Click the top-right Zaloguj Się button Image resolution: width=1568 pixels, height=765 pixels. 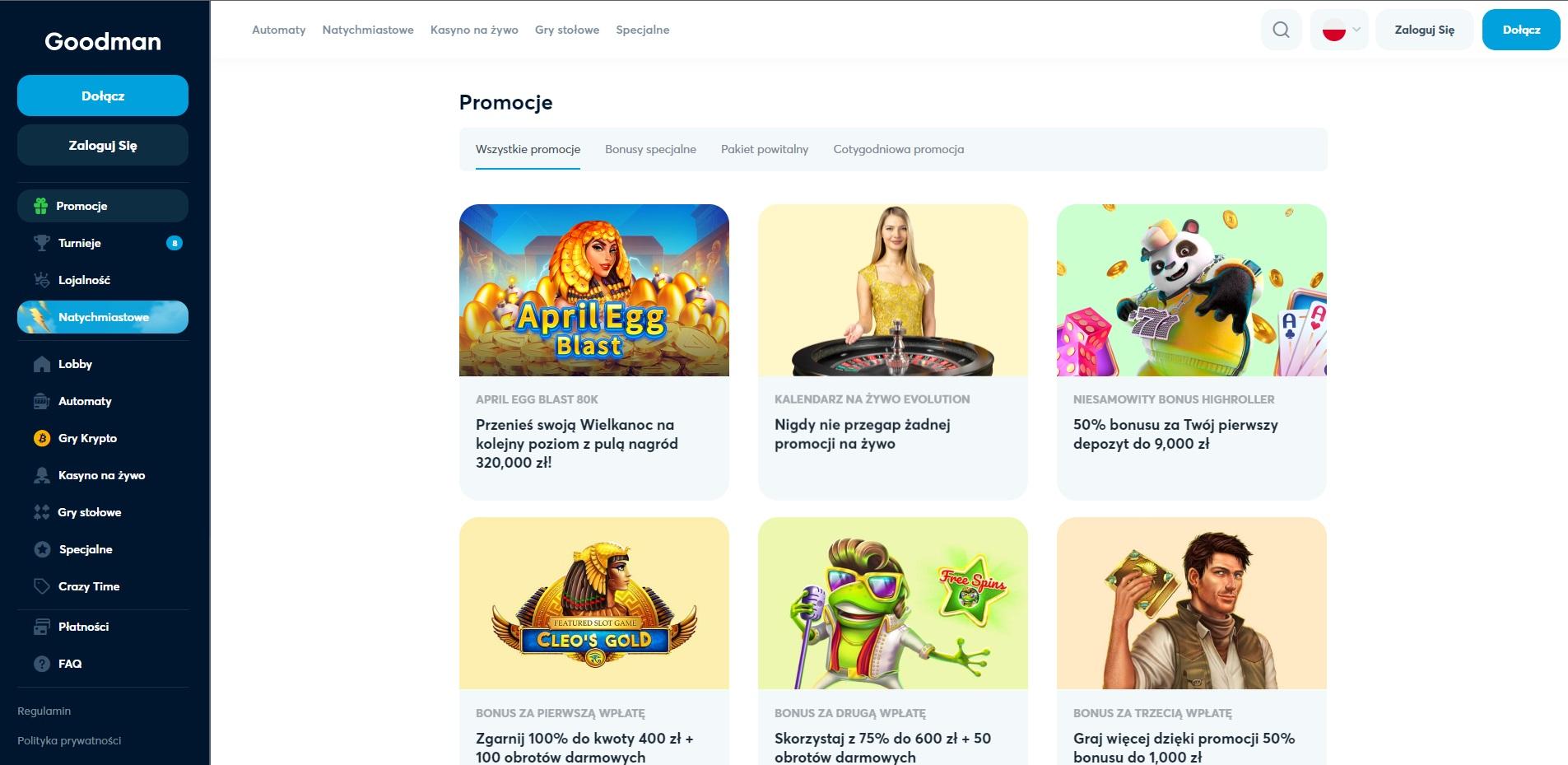tap(1424, 30)
